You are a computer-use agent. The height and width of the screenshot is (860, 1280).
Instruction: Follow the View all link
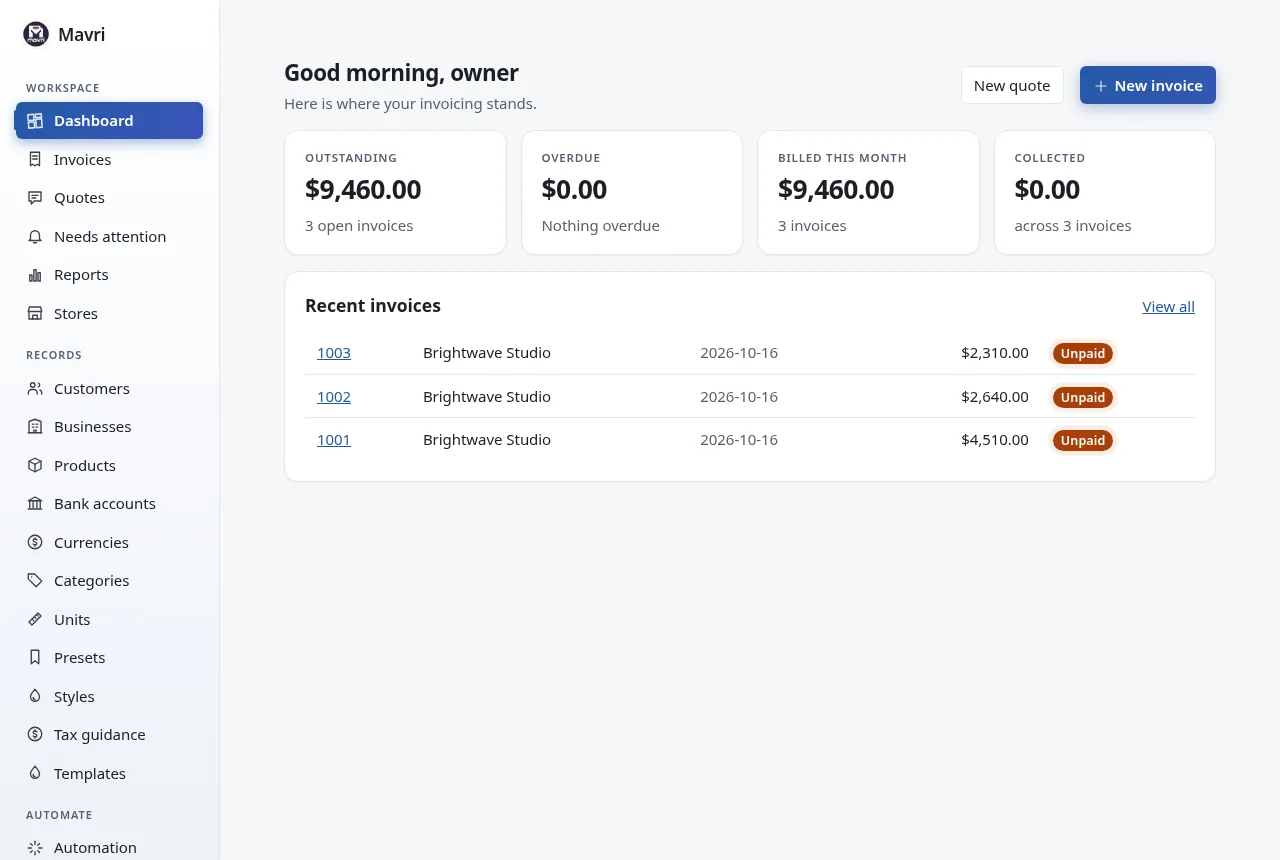(x=1168, y=307)
